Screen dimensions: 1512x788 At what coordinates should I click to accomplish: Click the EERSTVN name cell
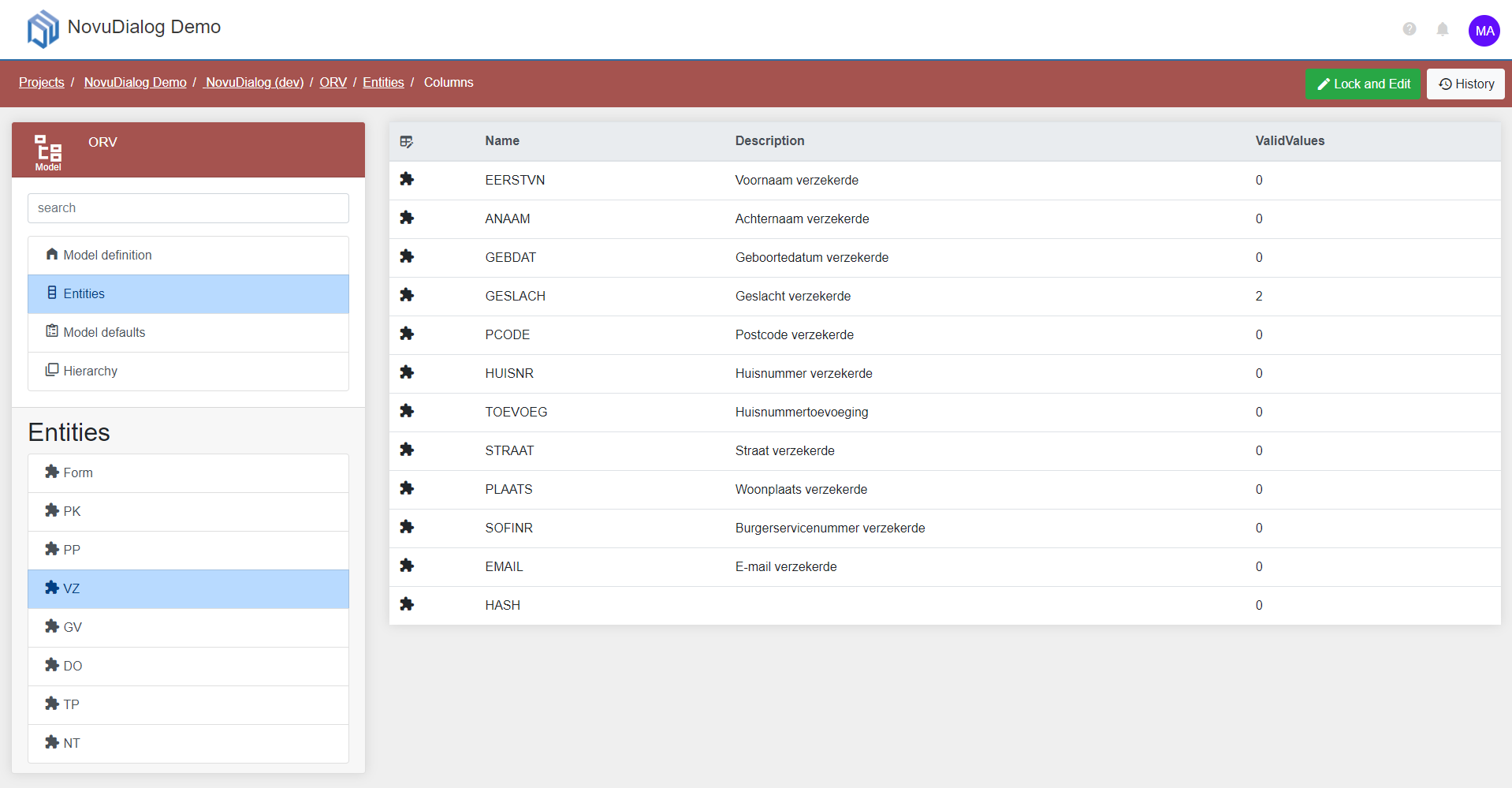click(515, 180)
